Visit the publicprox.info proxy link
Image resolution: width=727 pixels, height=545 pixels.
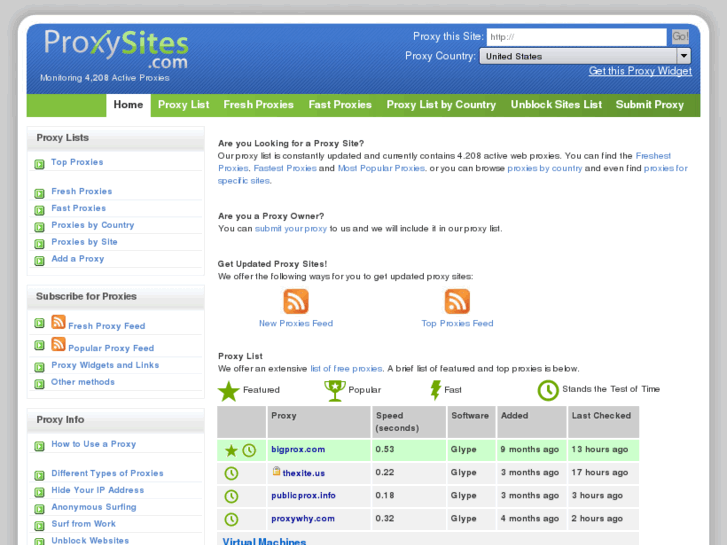(303, 495)
